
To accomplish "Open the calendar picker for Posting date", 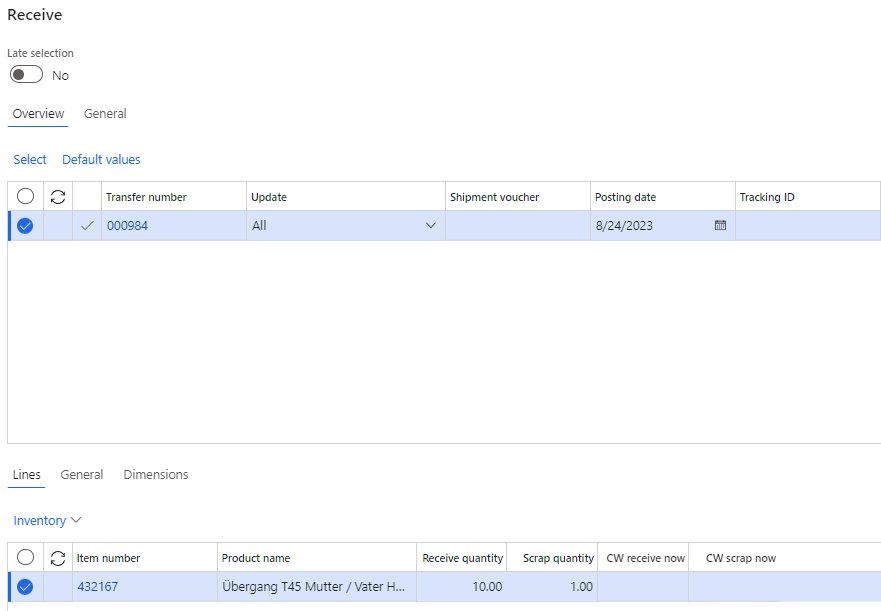I will [720, 225].
